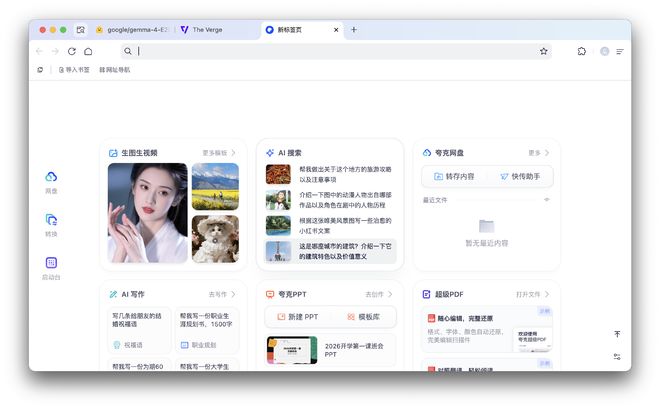Open the page settings sliders icon

coord(617,356)
